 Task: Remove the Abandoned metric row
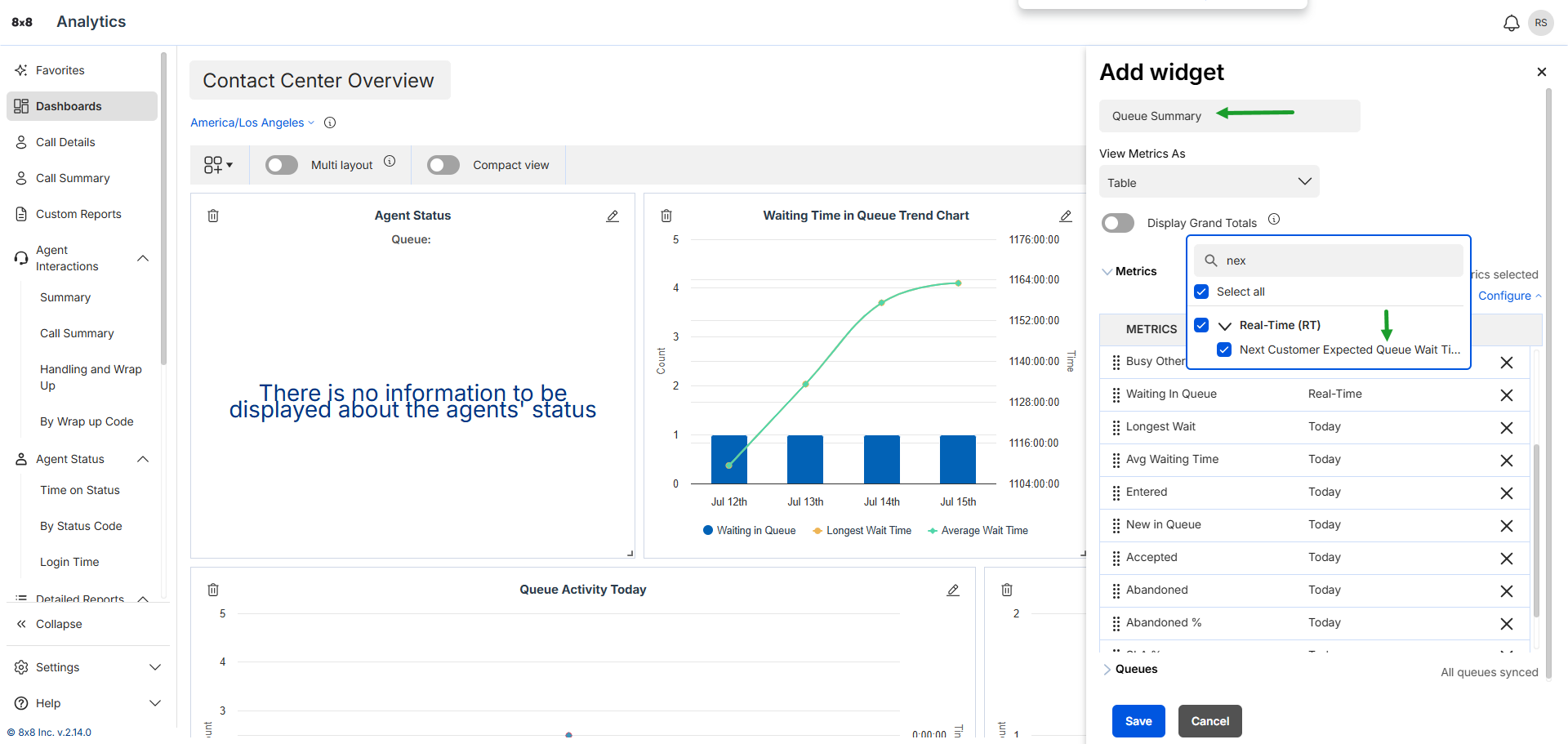click(x=1507, y=591)
